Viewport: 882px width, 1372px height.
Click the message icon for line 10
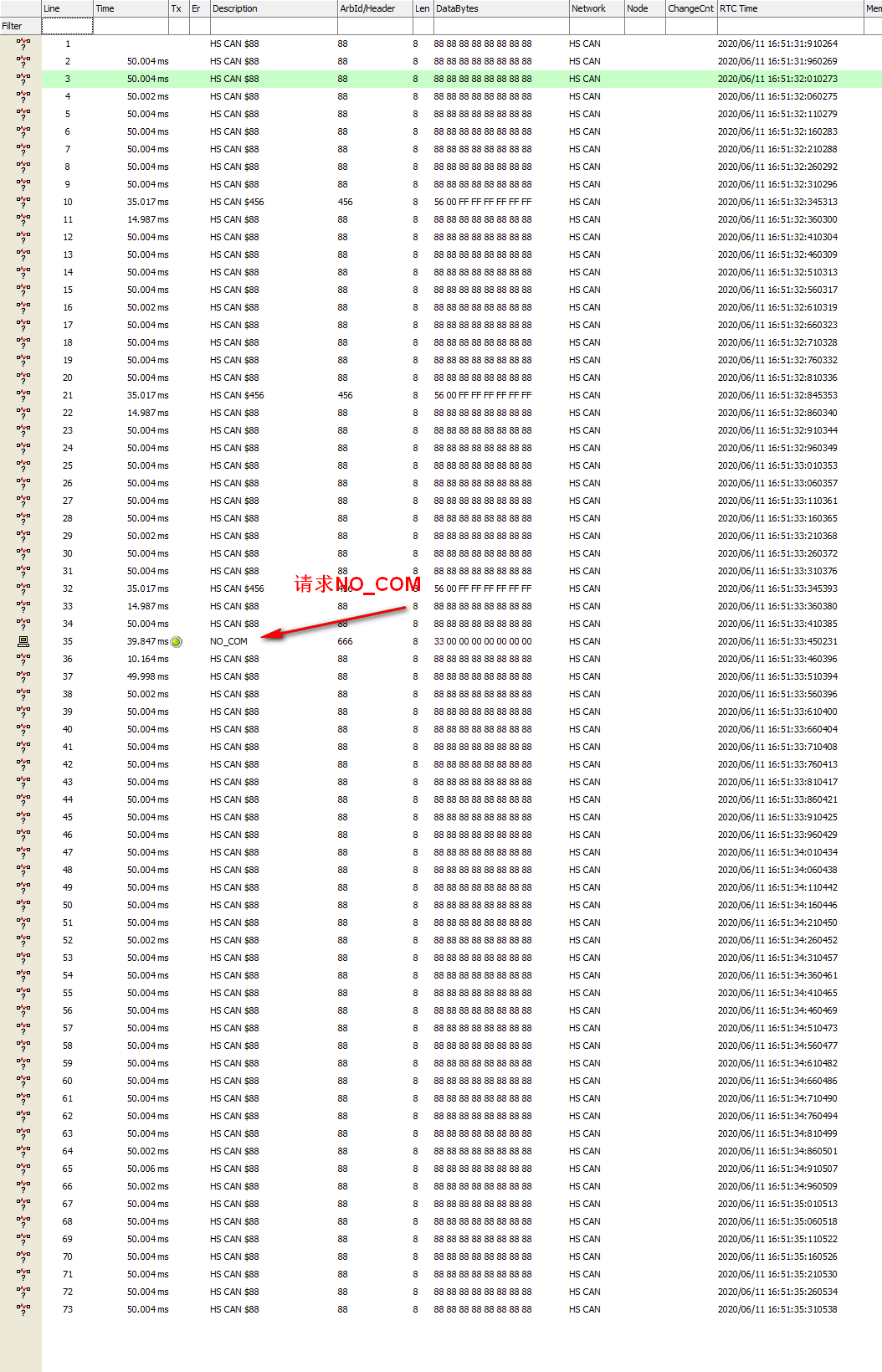pyautogui.click(x=23, y=202)
